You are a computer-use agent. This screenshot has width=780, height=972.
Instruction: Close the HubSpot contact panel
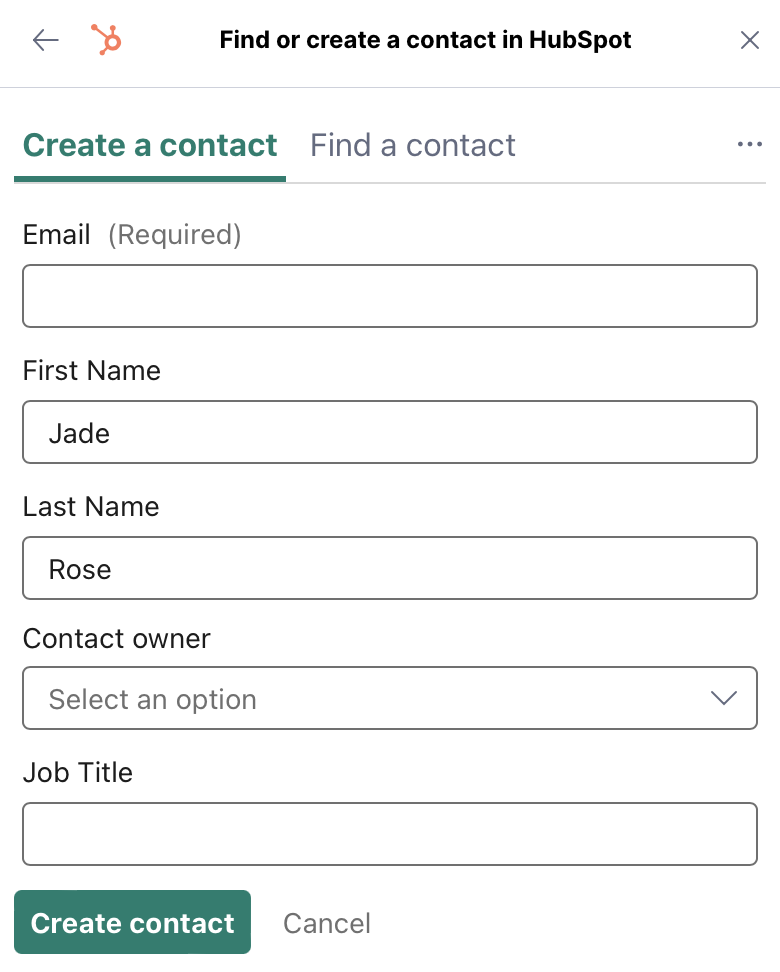coord(750,40)
